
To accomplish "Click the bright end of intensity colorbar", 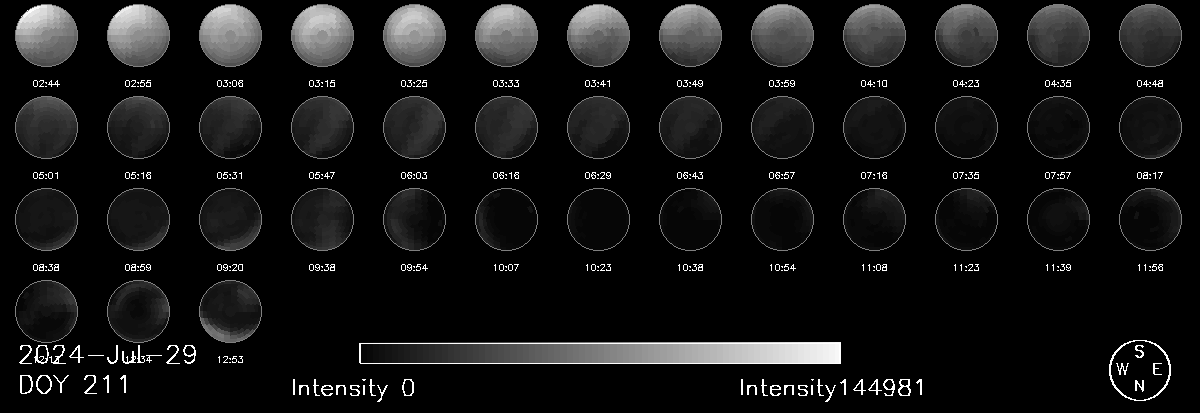I will click(x=830, y=353).
